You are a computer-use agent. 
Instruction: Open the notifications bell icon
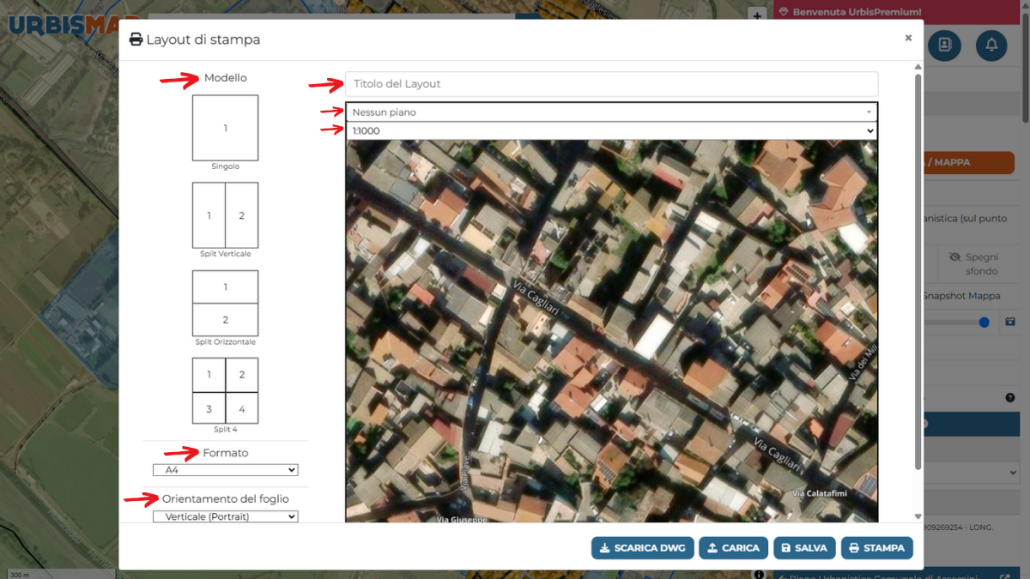tap(991, 45)
